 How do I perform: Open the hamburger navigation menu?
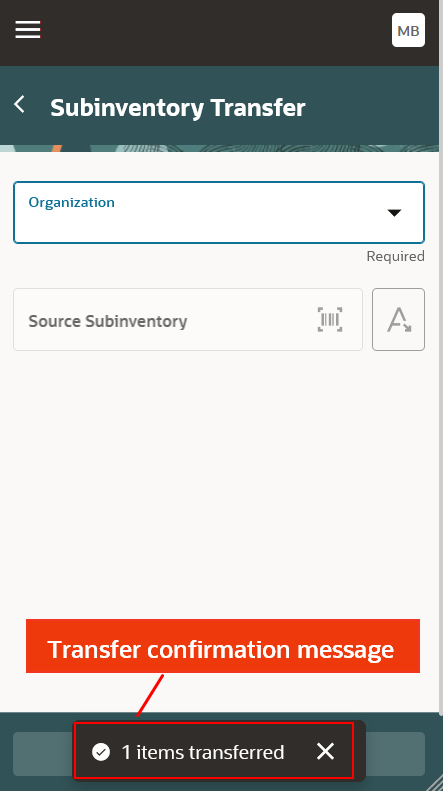(27, 30)
